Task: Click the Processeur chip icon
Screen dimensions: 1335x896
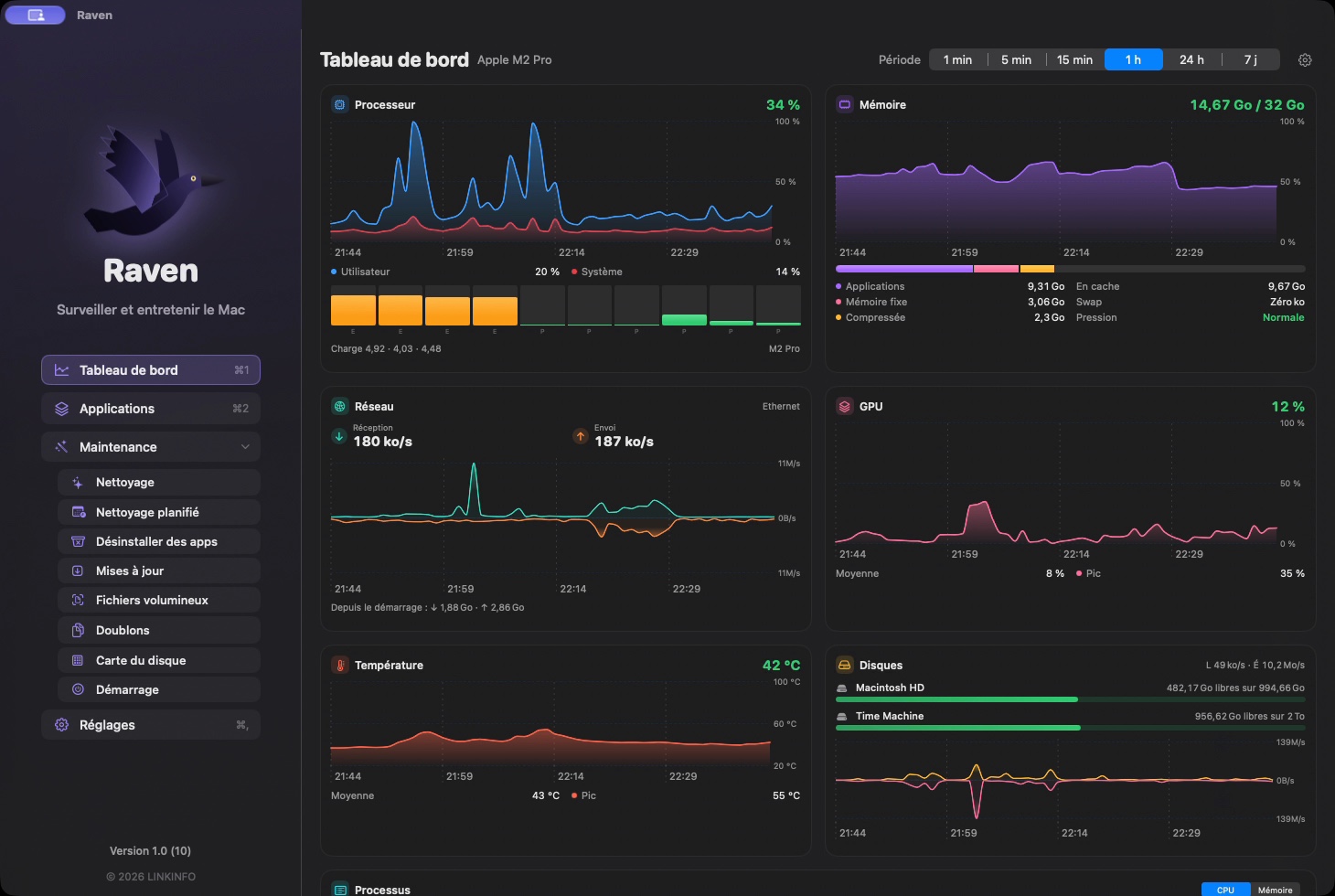Action: [x=340, y=104]
